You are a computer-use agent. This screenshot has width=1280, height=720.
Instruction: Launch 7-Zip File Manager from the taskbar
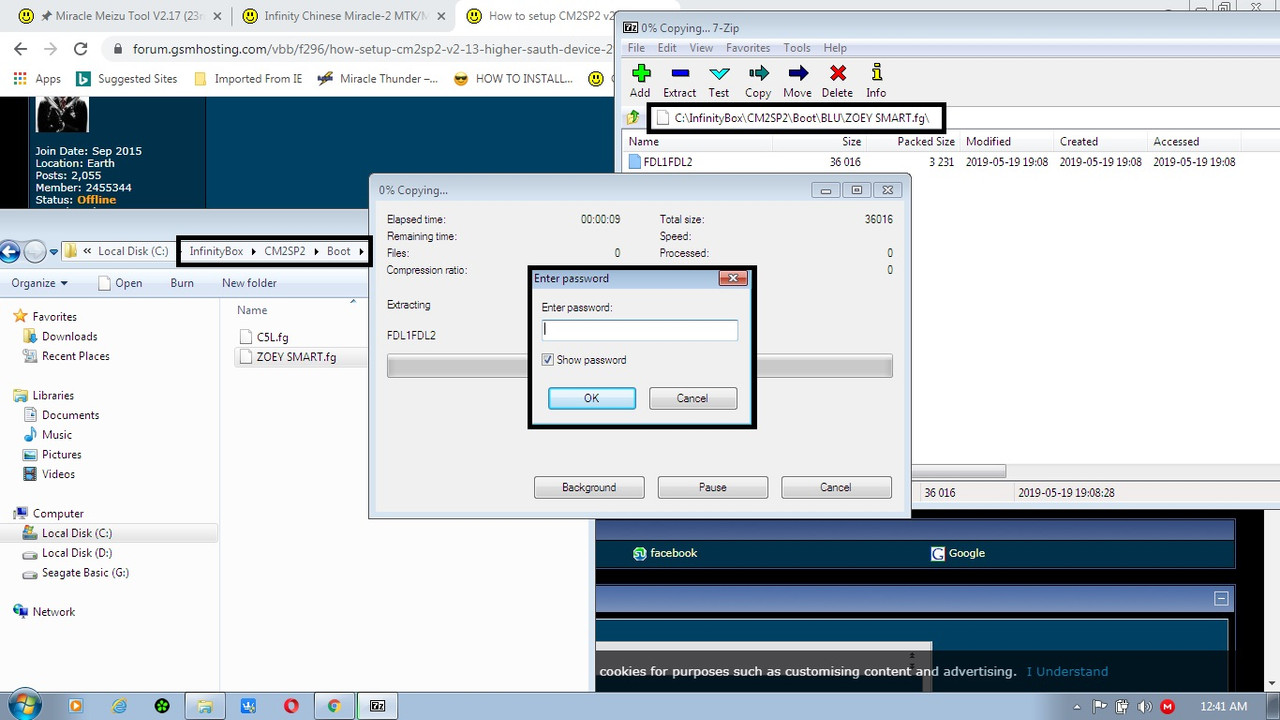point(377,706)
